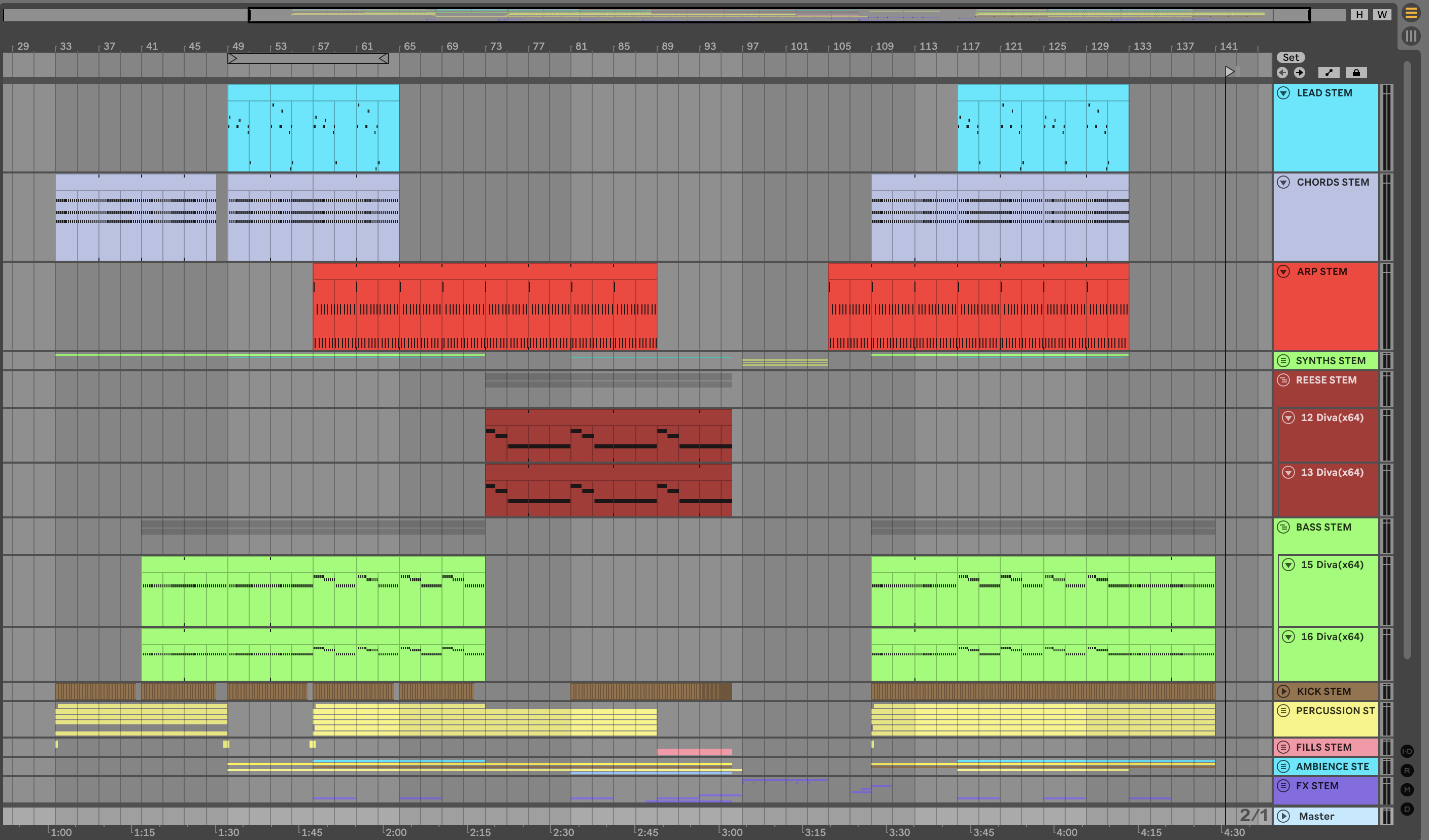Unfold the SYNTHS STEM group track

[x=1284, y=361]
